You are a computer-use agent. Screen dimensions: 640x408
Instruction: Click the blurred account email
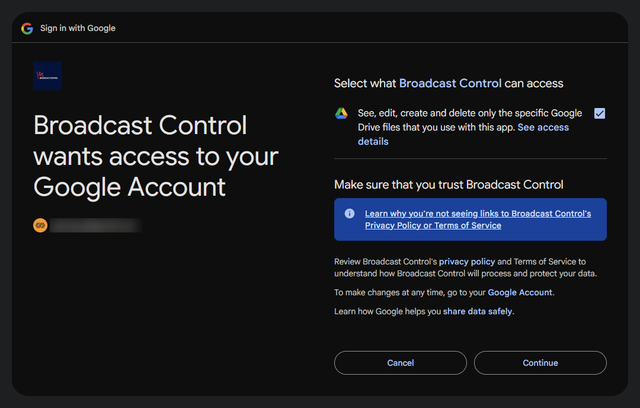96,225
